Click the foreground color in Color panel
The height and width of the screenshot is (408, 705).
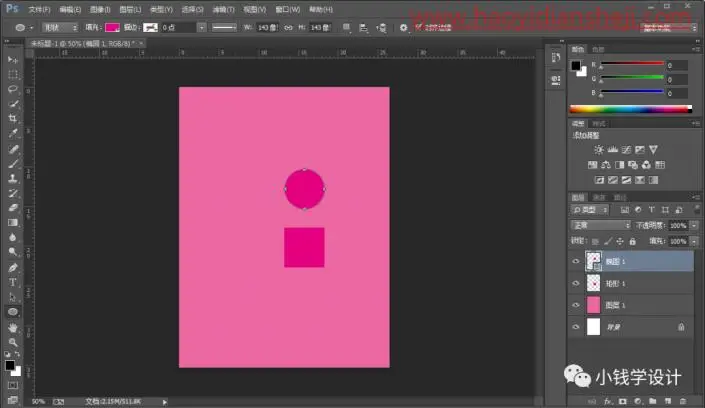coord(576,66)
